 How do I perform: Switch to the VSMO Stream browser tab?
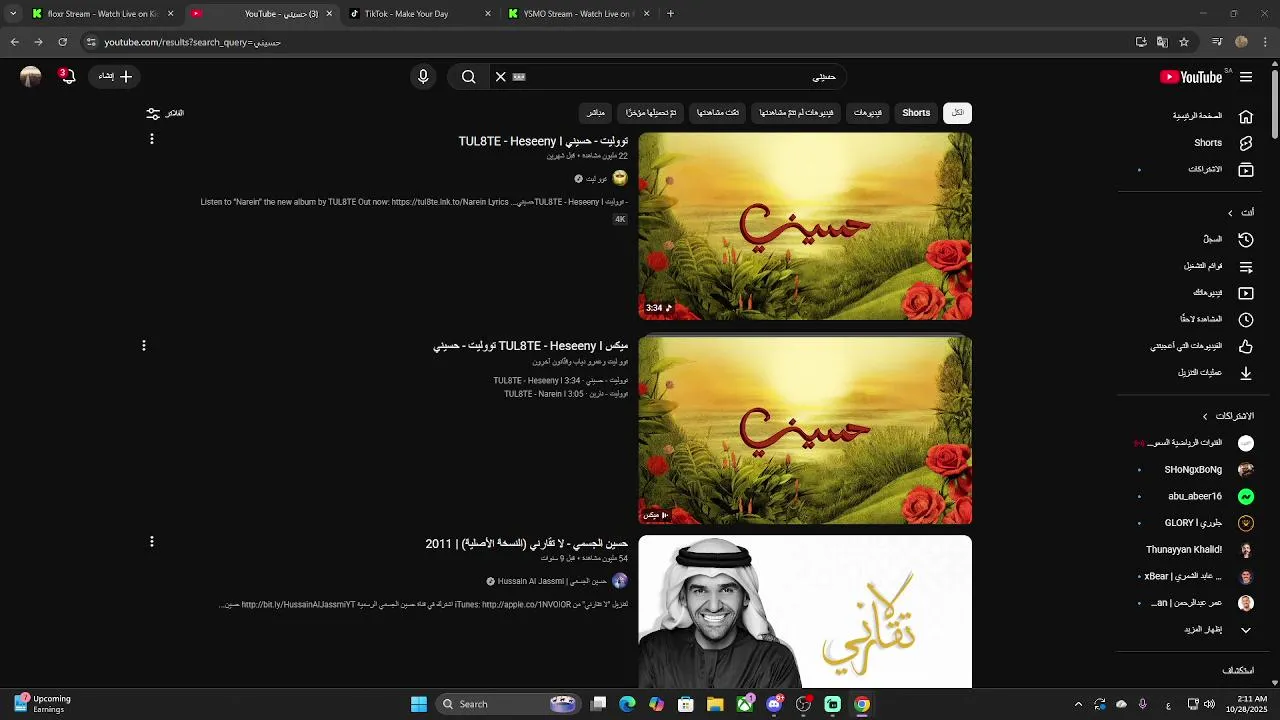point(577,14)
